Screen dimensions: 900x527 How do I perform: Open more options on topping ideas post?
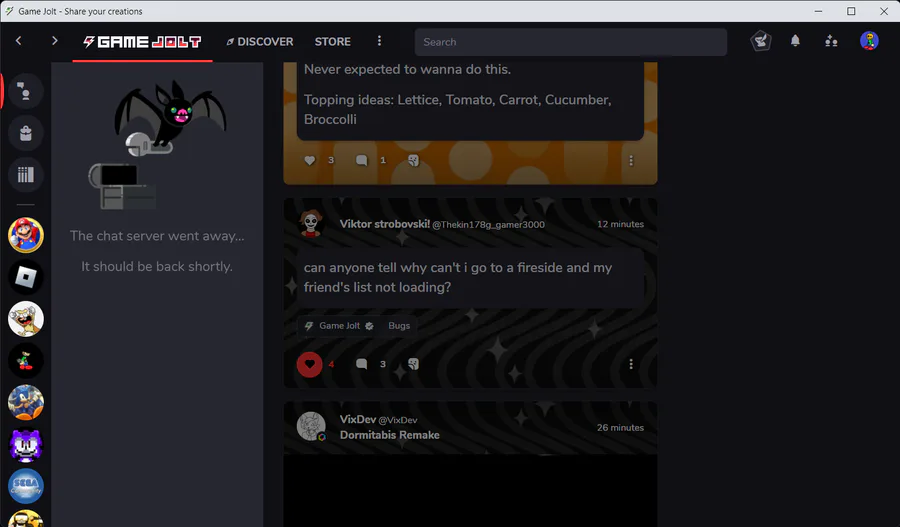coord(631,161)
